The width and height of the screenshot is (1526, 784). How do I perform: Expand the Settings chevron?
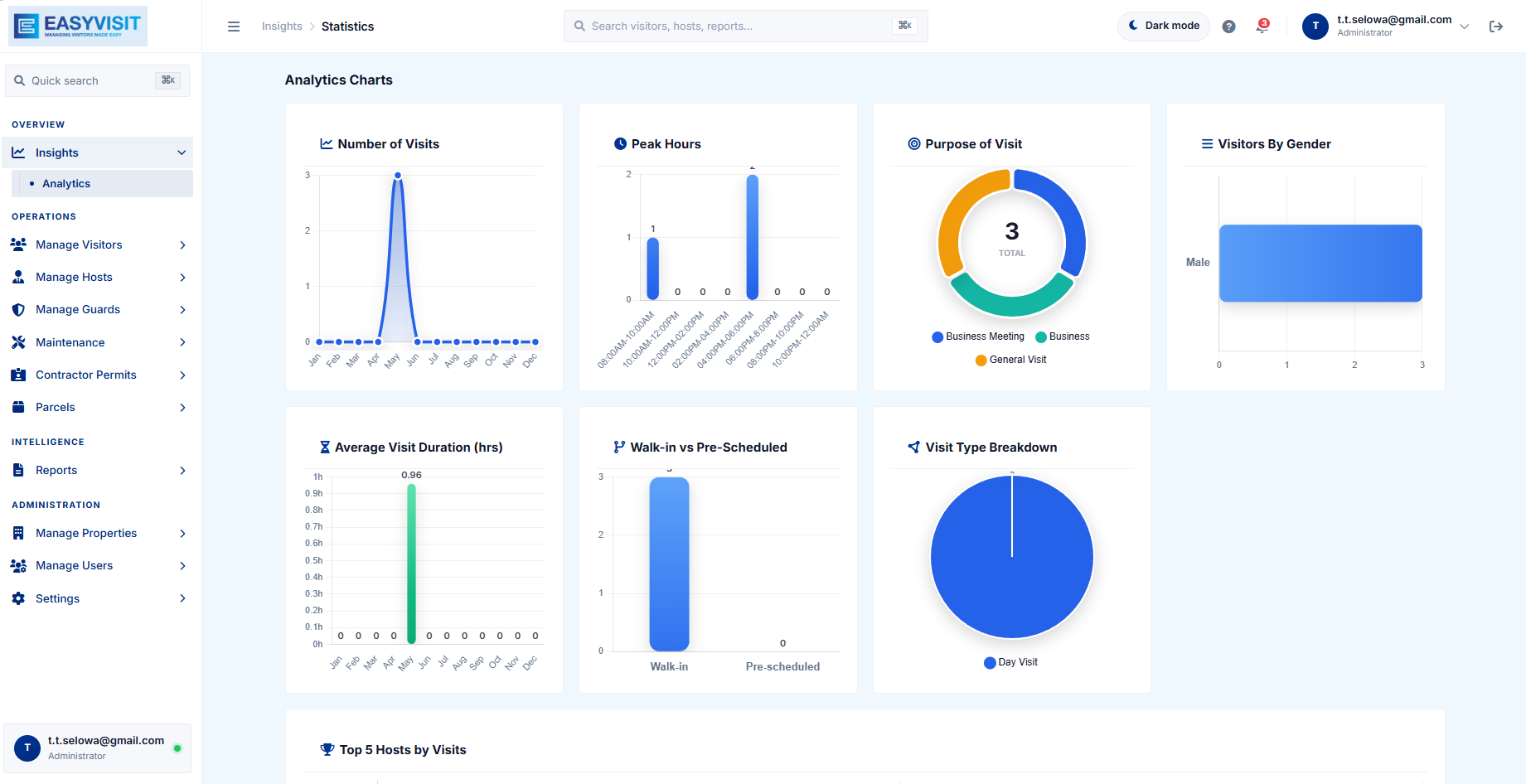pos(182,598)
